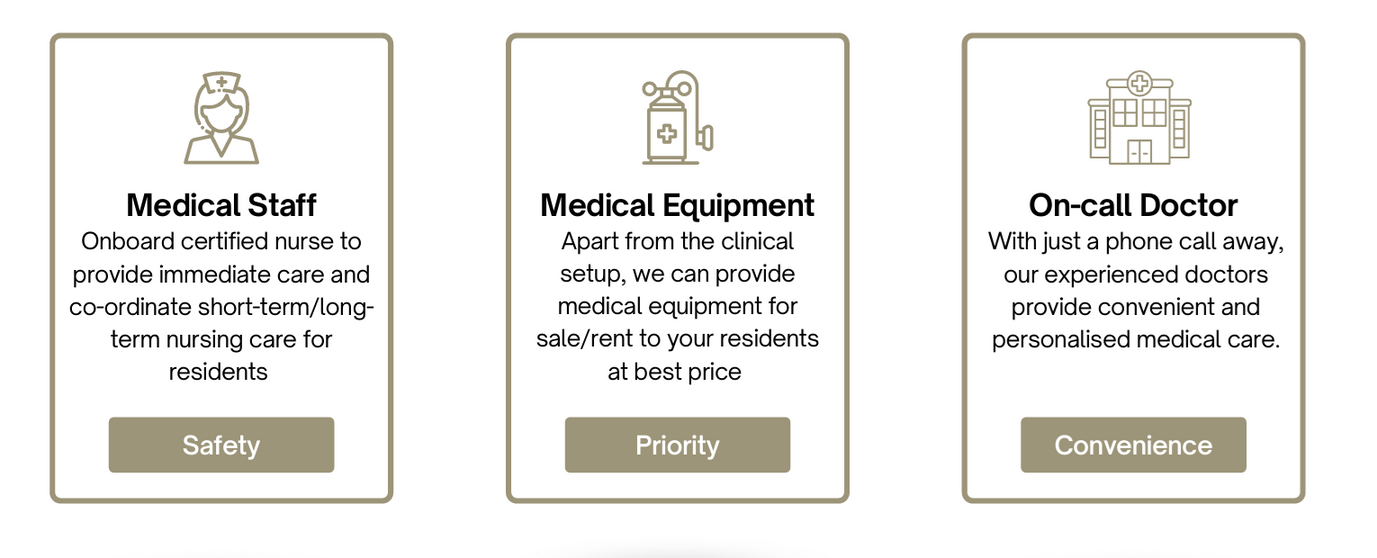Click the 'With just a phone call away' paragraph
The height and width of the screenshot is (558, 1377).
(1135, 290)
